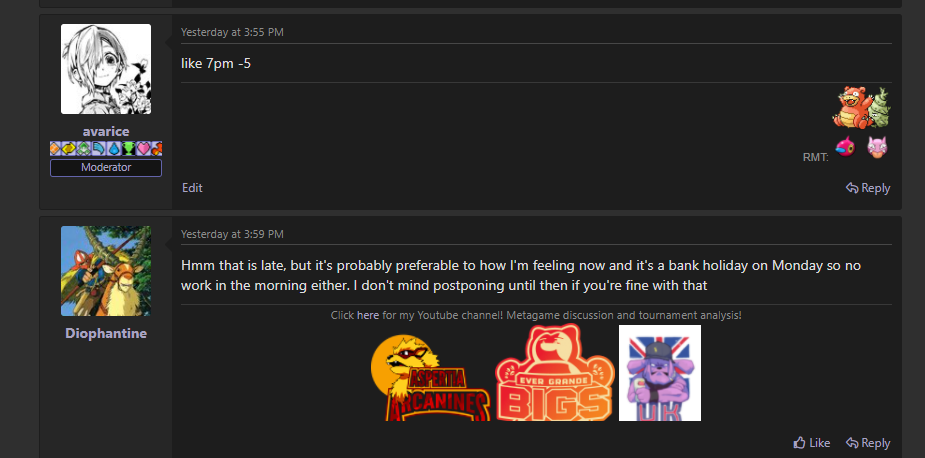Follow the 'here' Youtube channel link

click(x=368, y=315)
